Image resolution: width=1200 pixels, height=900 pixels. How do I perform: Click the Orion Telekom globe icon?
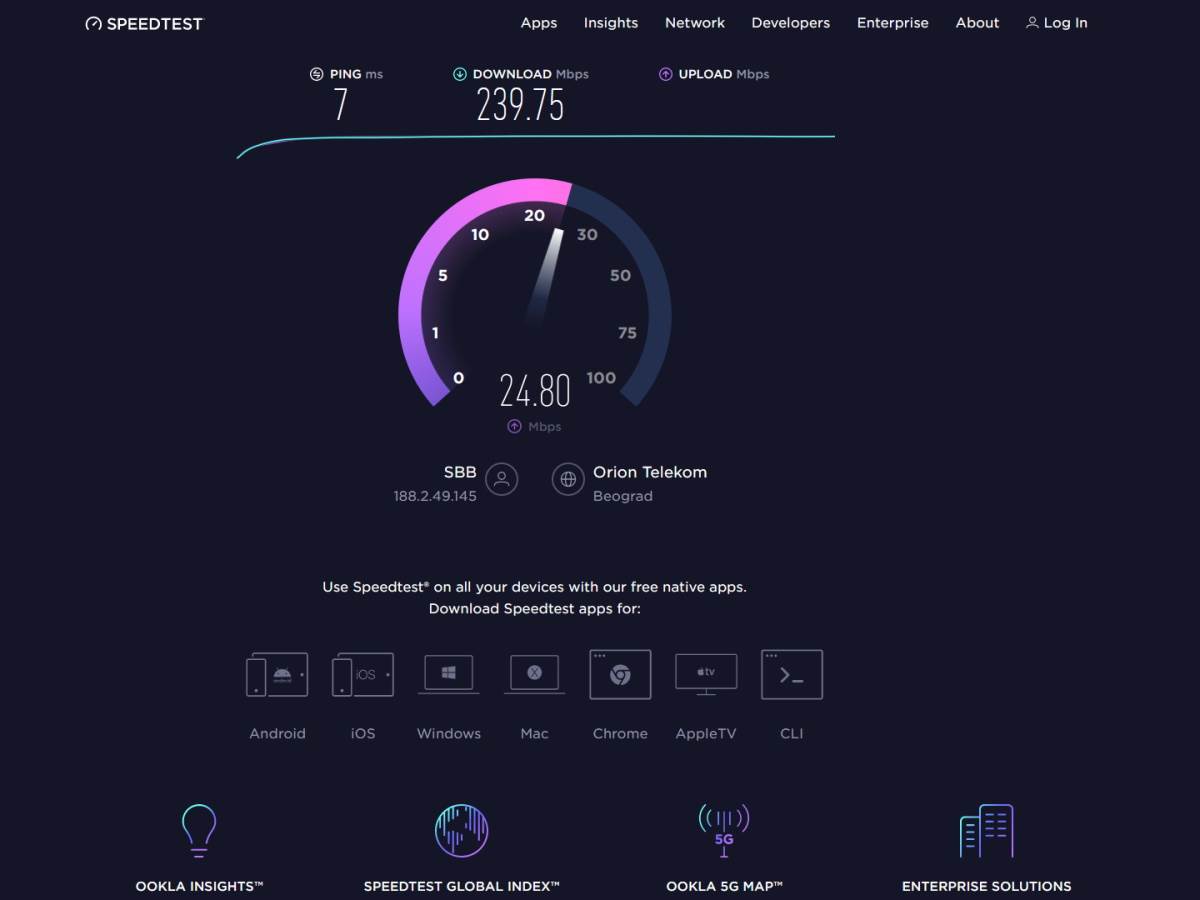click(568, 479)
